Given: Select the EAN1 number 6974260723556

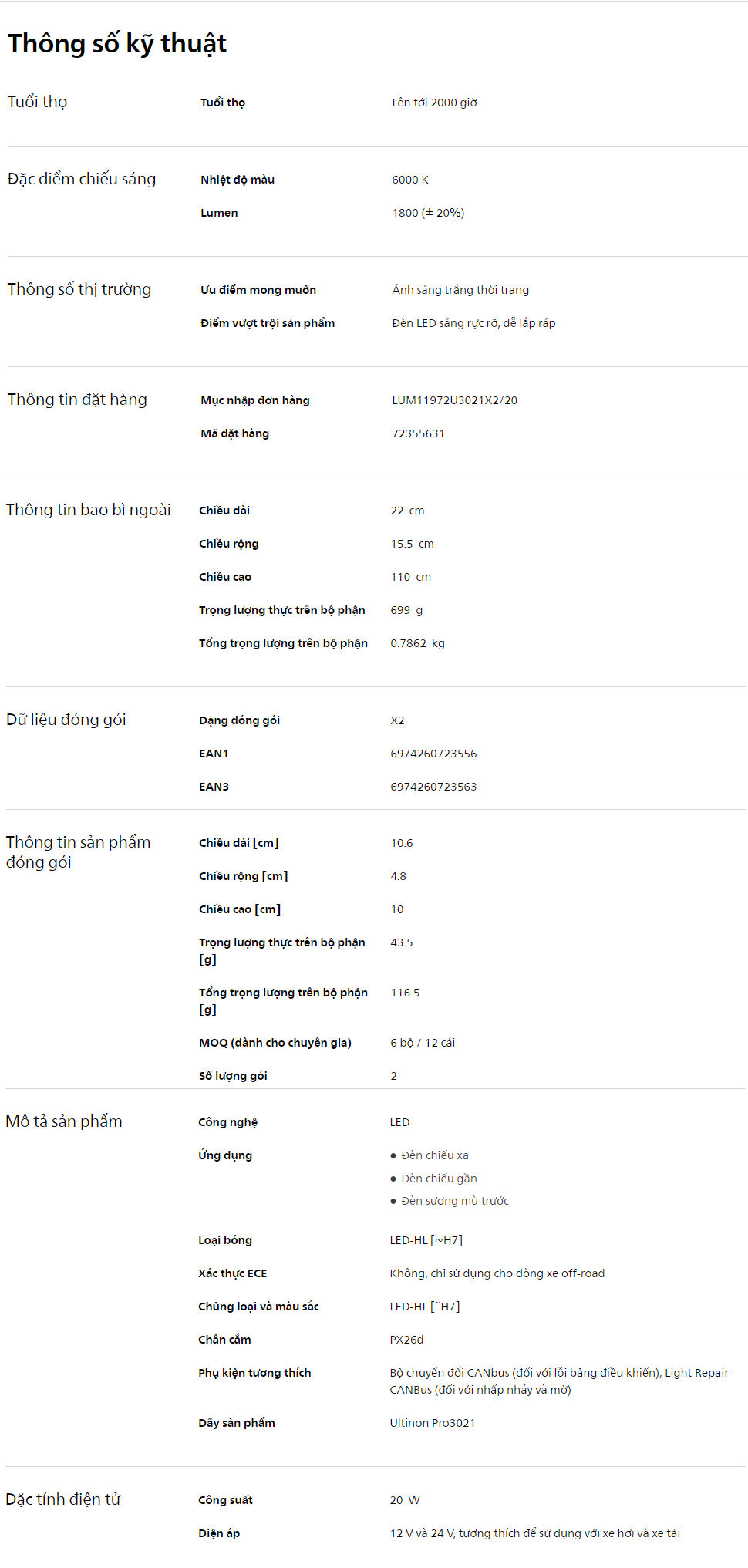Looking at the screenshot, I should 433,754.
